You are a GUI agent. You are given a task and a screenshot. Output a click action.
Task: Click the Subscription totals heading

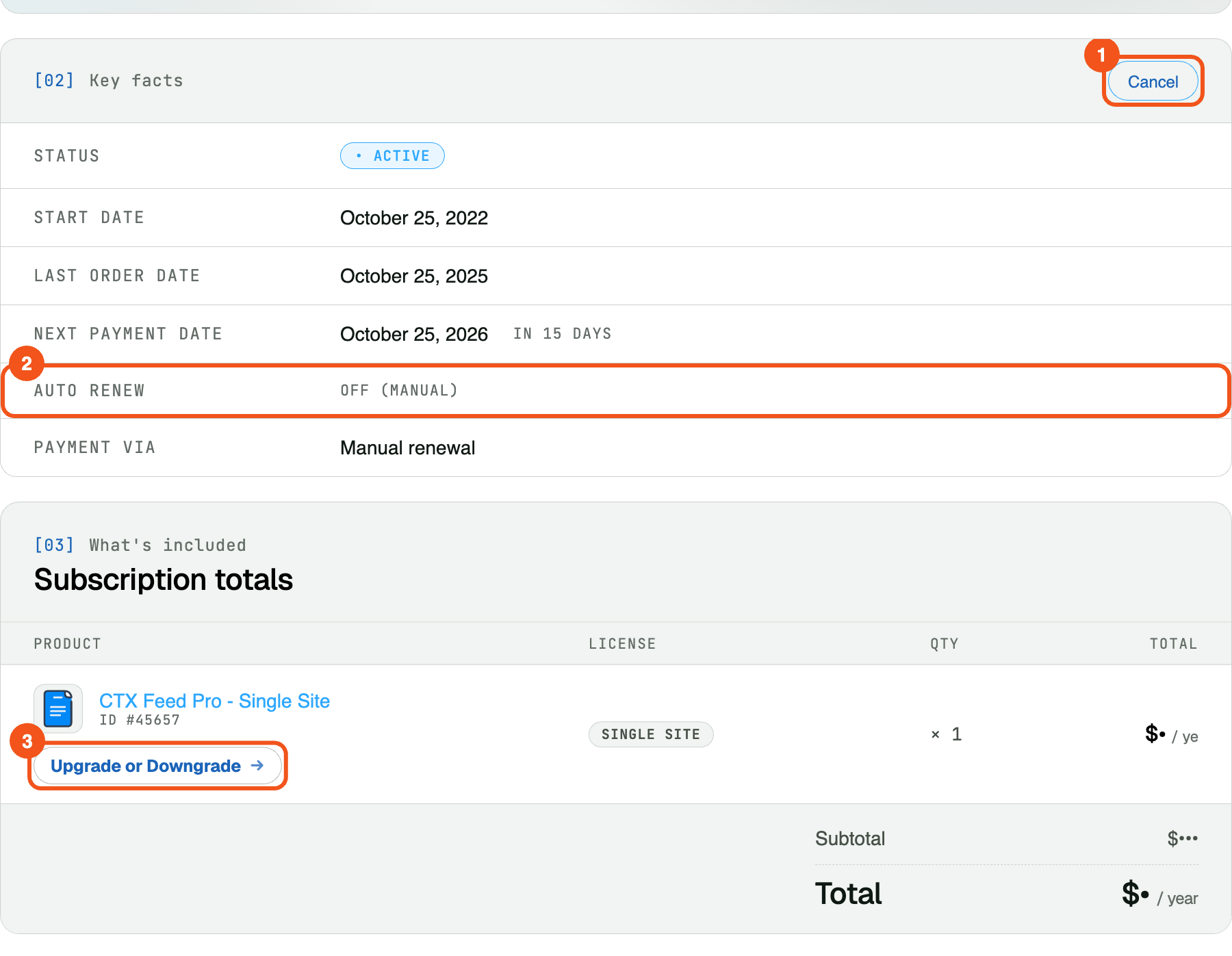point(164,580)
